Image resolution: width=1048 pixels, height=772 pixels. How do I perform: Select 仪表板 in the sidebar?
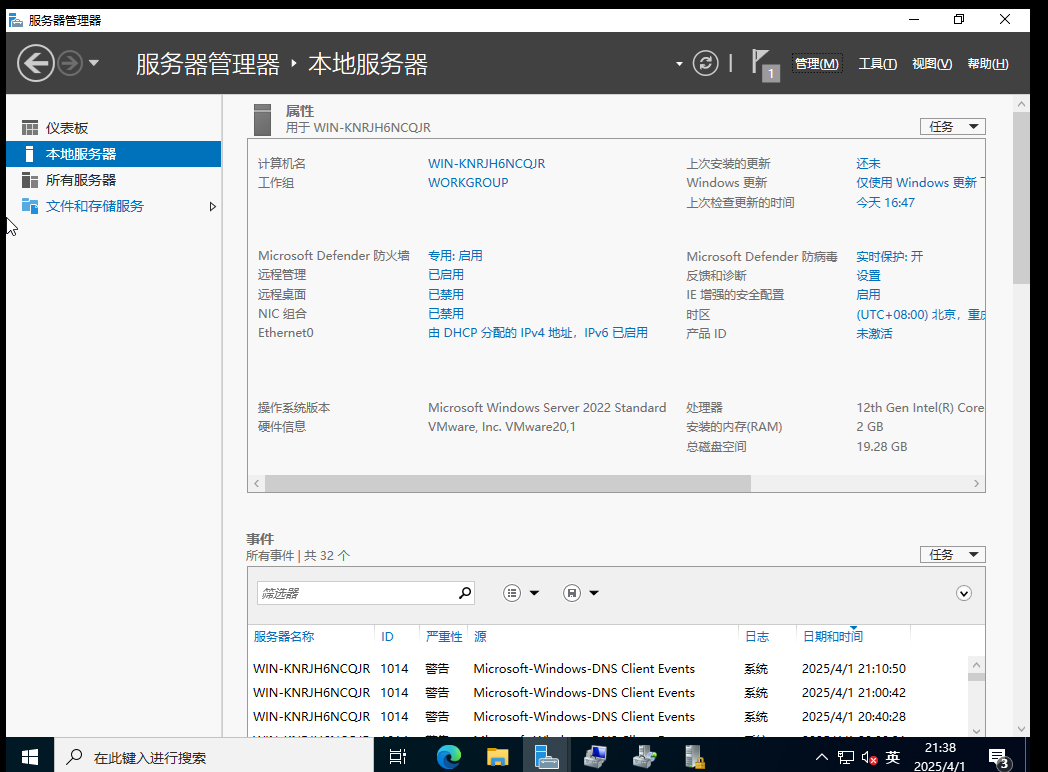coord(114,128)
